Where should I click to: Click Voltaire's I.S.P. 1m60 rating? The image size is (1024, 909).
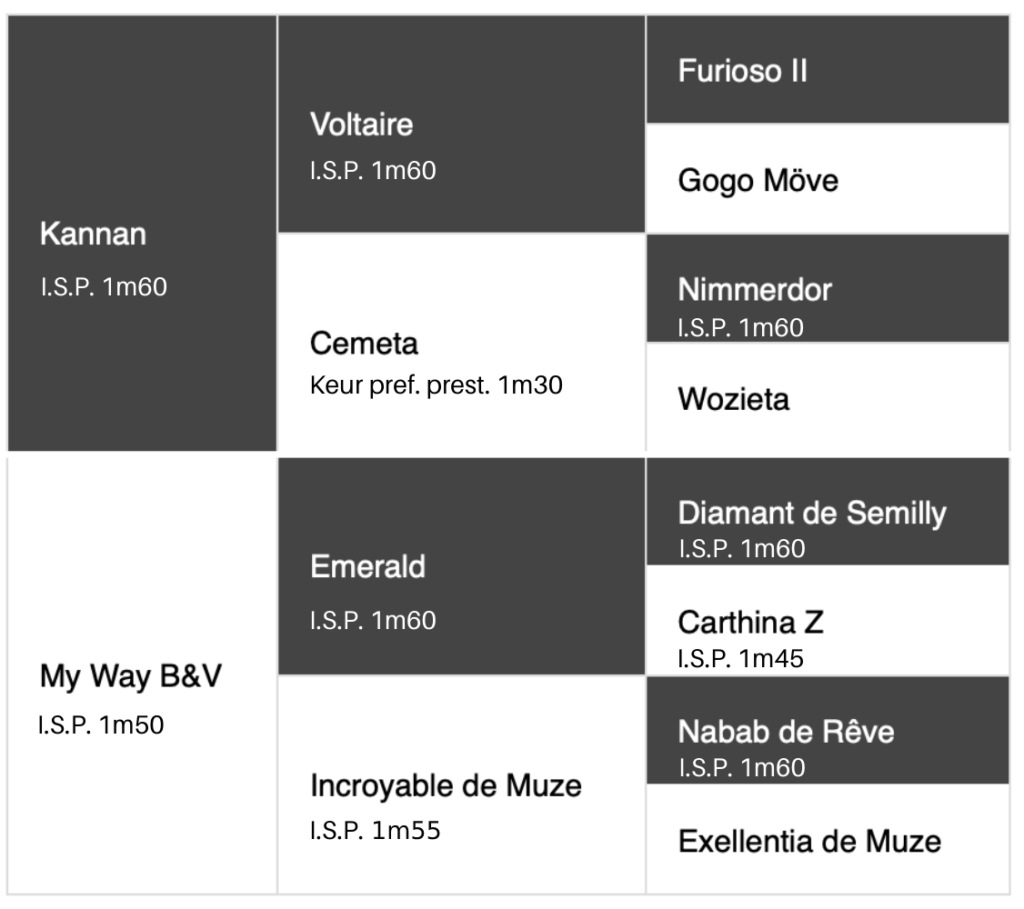(373, 170)
